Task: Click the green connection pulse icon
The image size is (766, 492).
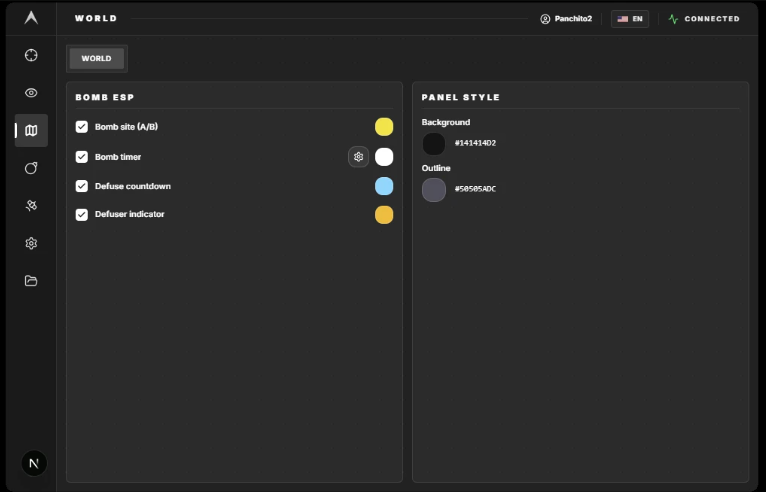Action: (674, 19)
